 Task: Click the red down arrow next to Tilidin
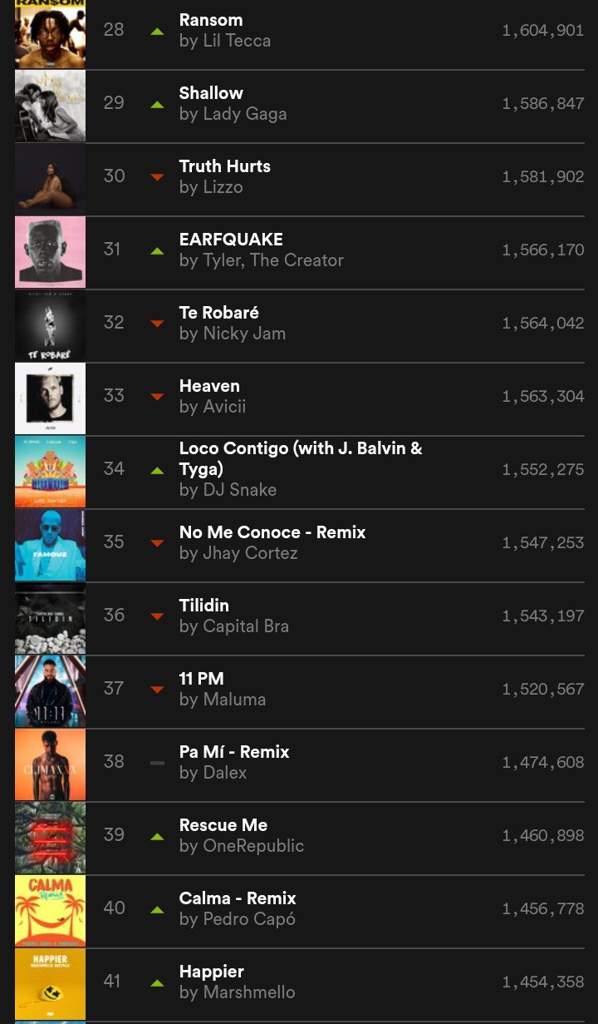click(157, 616)
